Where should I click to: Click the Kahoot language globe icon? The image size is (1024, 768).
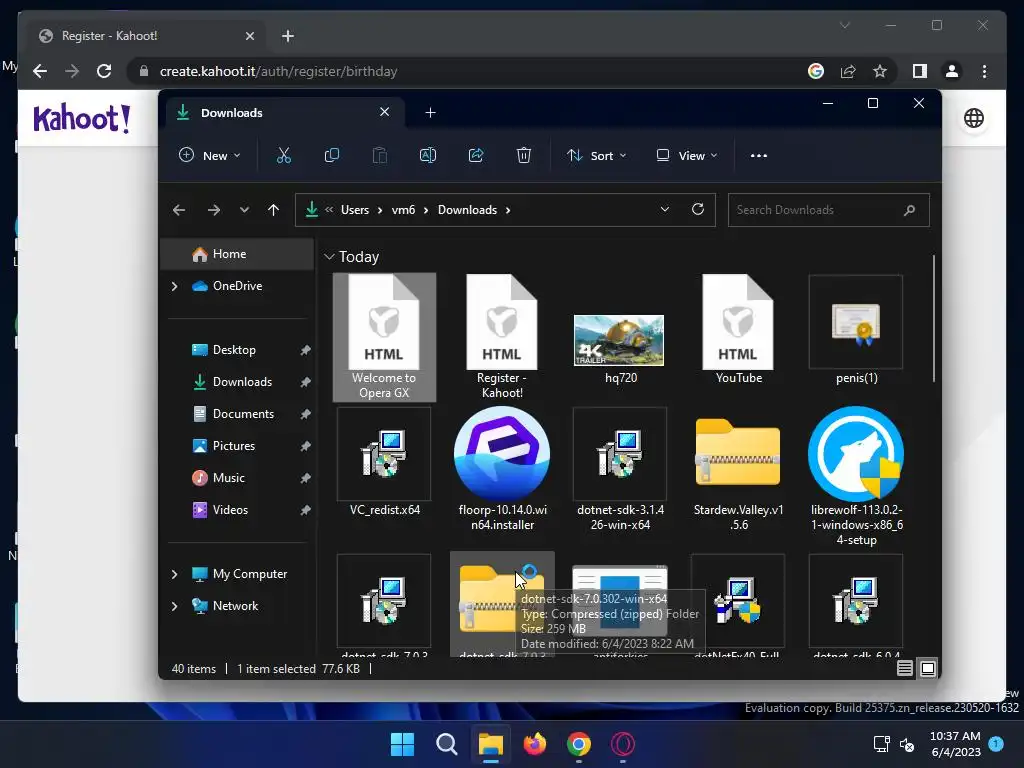(974, 118)
